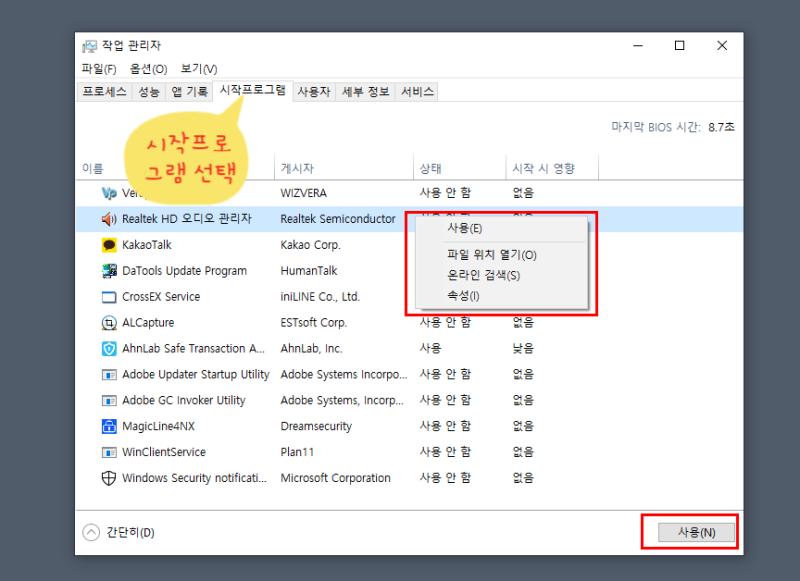This screenshot has width=800, height=581.
Task: Click the Microsoft Corporation publisher cell
Action: click(335, 478)
